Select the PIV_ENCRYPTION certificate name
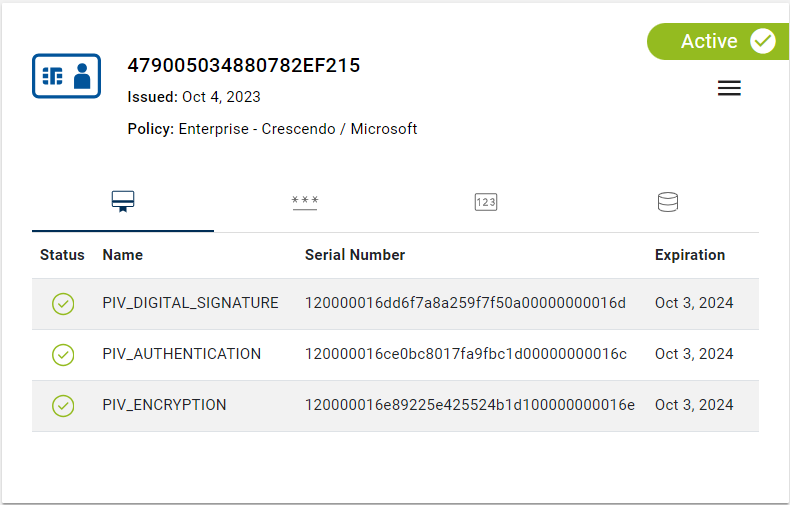 coord(164,405)
